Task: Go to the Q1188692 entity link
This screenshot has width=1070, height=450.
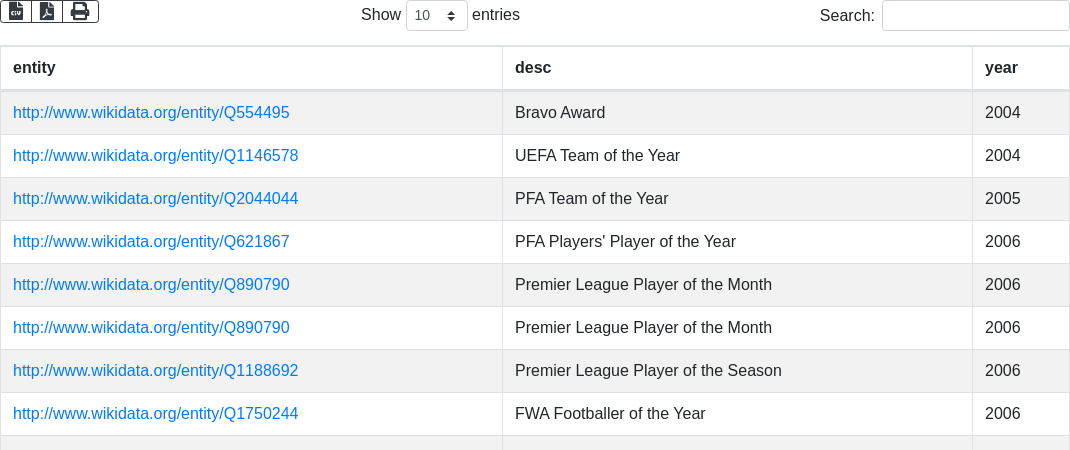Action: tap(155, 371)
